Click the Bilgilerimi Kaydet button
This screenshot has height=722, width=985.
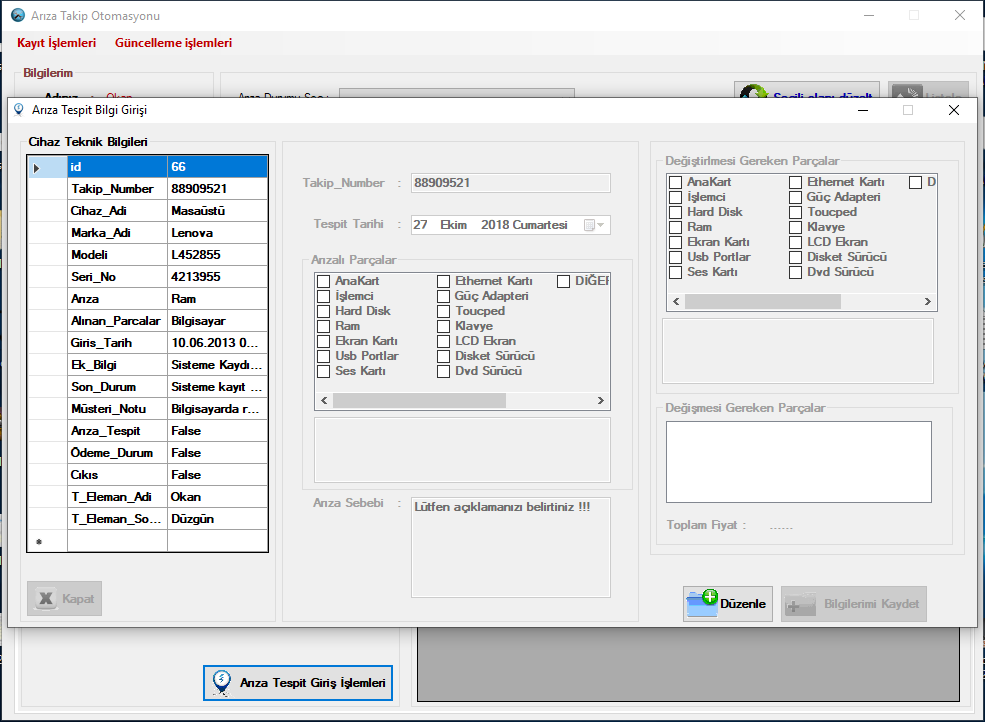[x=854, y=604]
